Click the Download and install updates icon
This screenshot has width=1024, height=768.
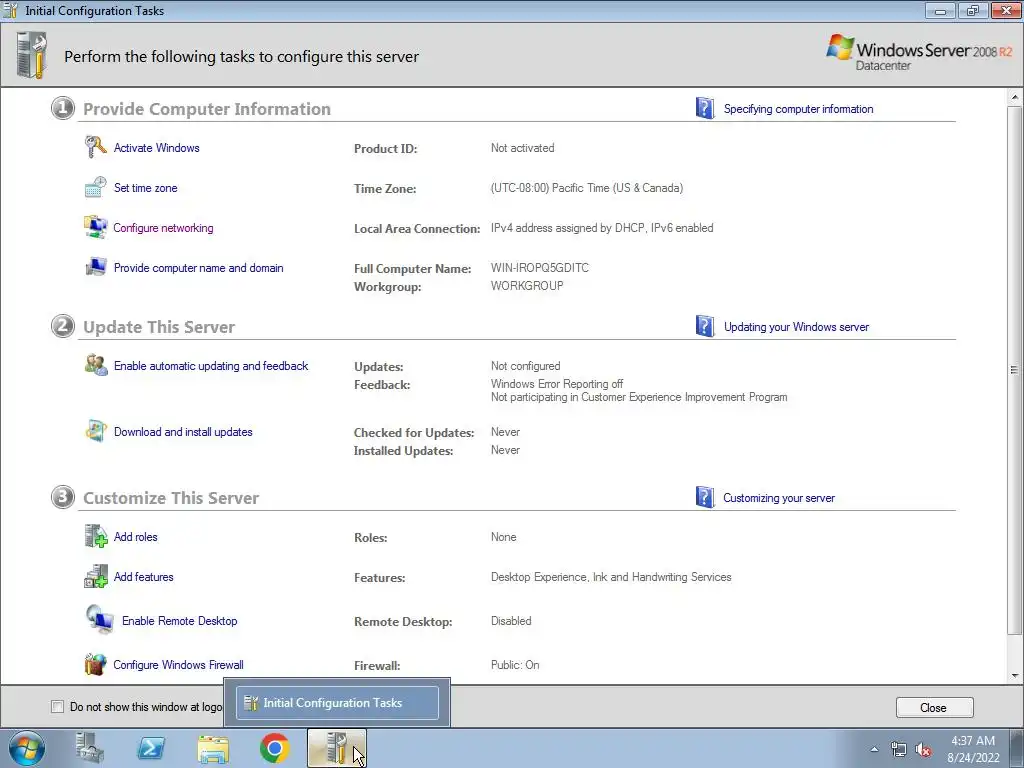click(95, 431)
